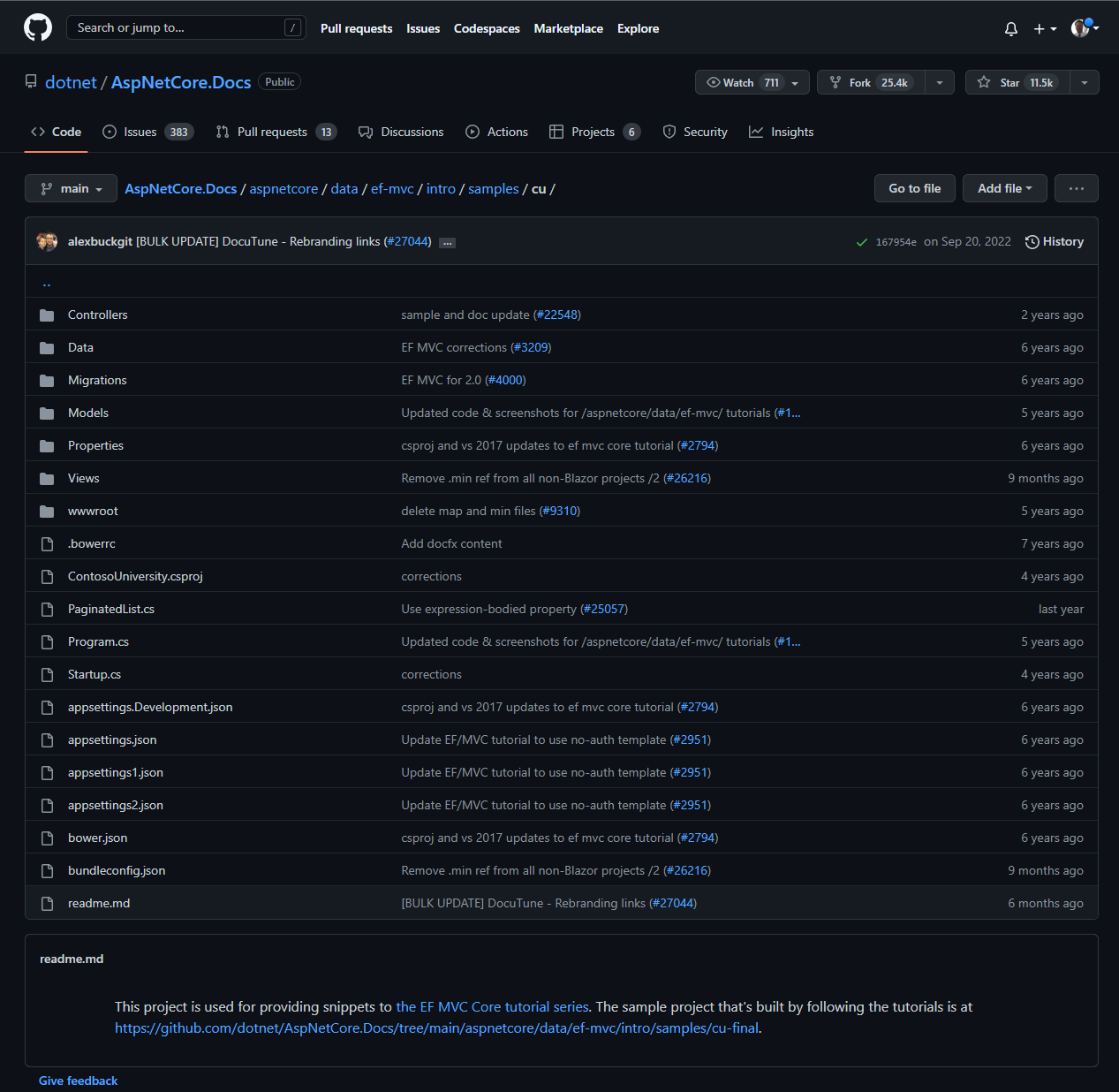The image size is (1119, 1092).
Task: Expand the commit message ellipsis
Action: (448, 242)
